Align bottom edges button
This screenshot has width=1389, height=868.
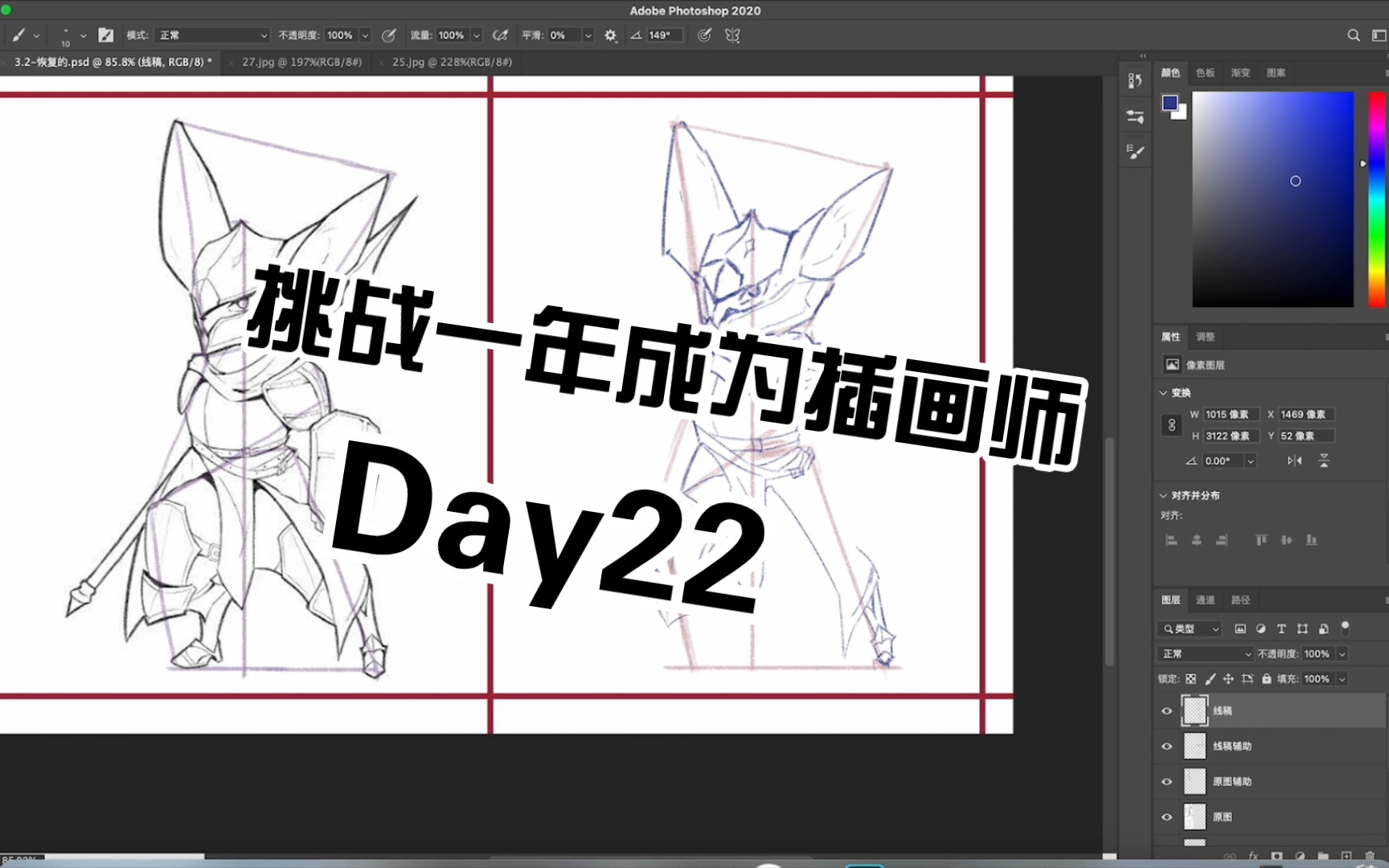pyautogui.click(x=1311, y=540)
